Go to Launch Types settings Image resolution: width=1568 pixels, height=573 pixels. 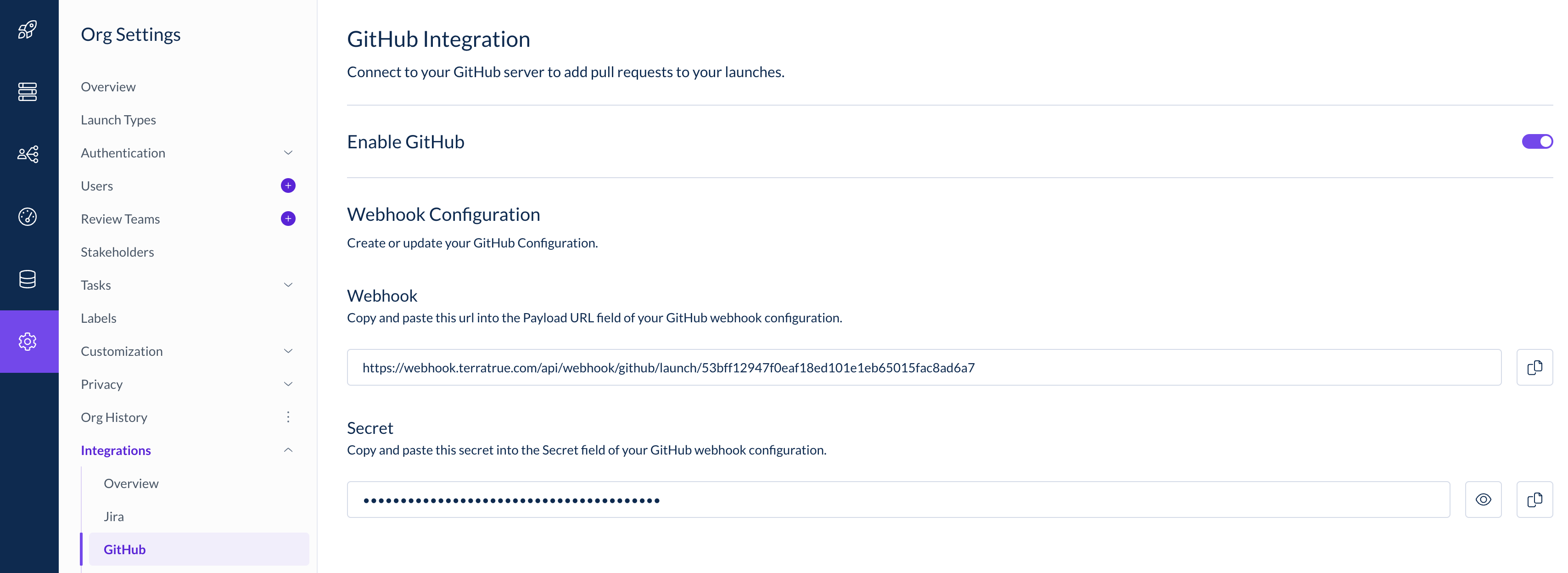[118, 120]
